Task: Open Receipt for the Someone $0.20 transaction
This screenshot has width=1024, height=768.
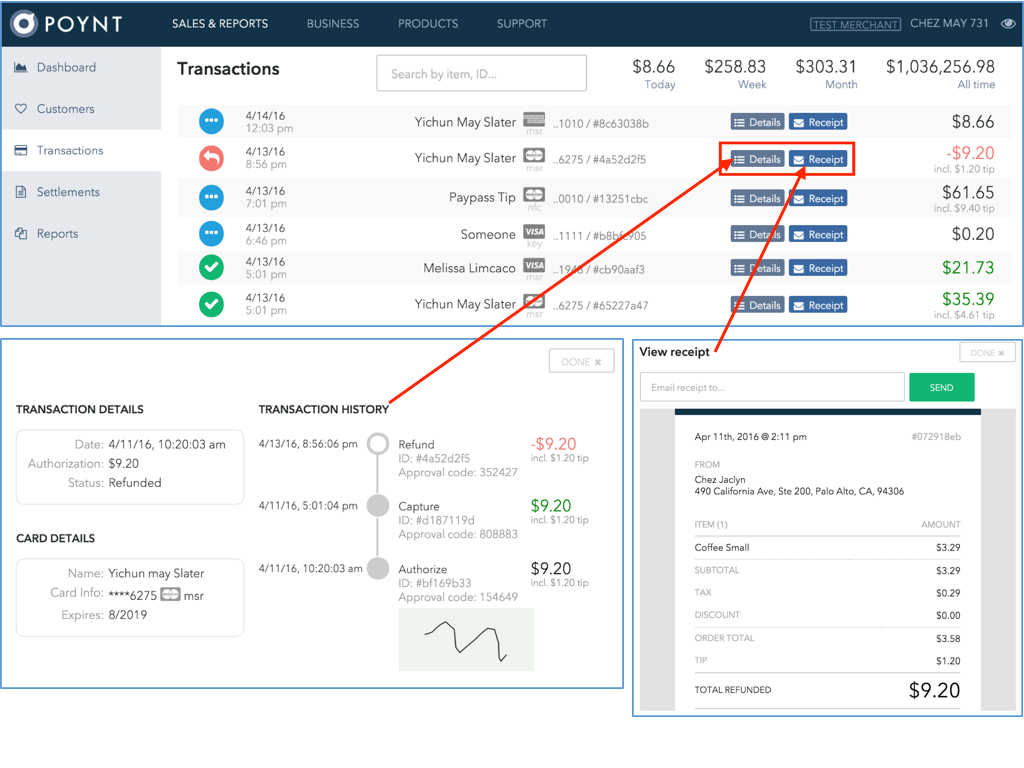Action: (x=818, y=234)
